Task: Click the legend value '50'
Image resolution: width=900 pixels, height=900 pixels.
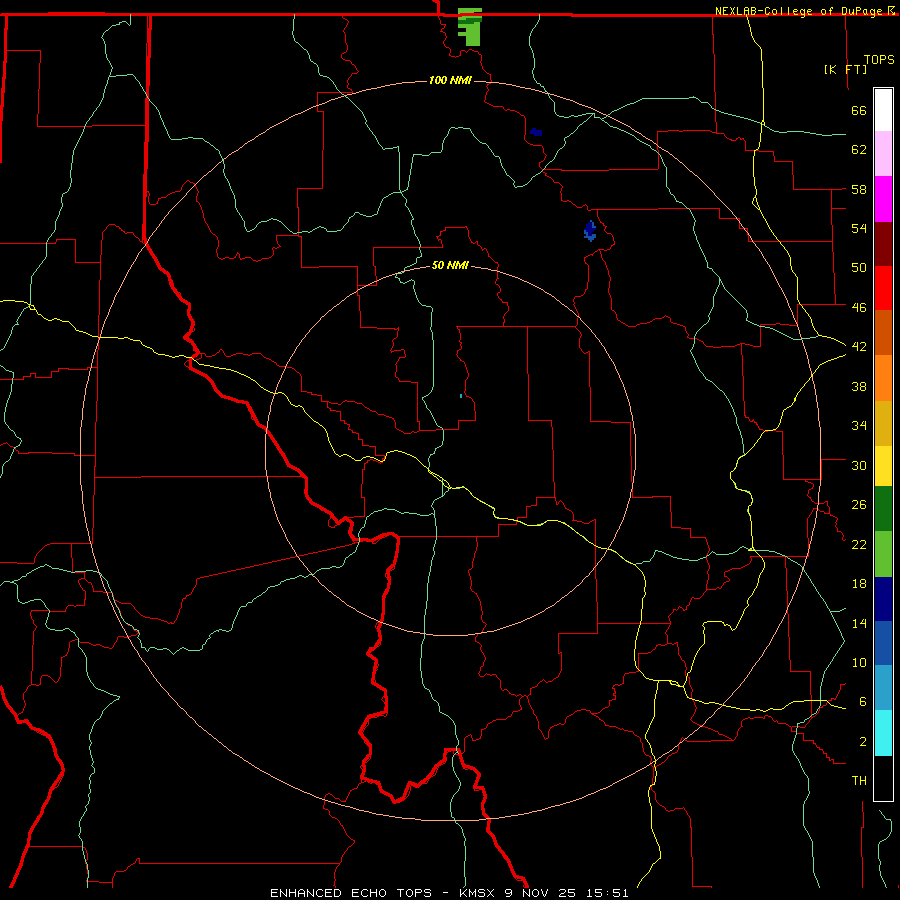Action: 859,268
